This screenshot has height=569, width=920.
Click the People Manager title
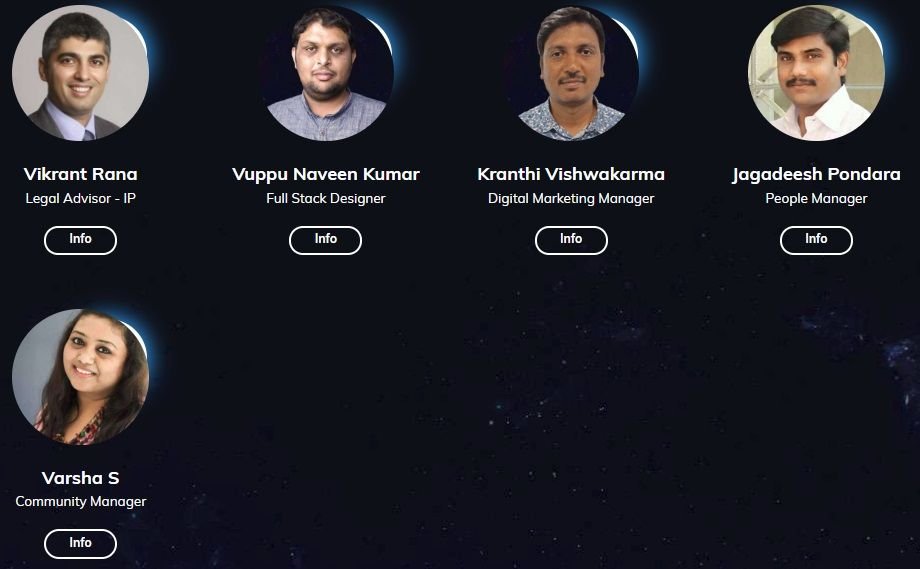(816, 199)
